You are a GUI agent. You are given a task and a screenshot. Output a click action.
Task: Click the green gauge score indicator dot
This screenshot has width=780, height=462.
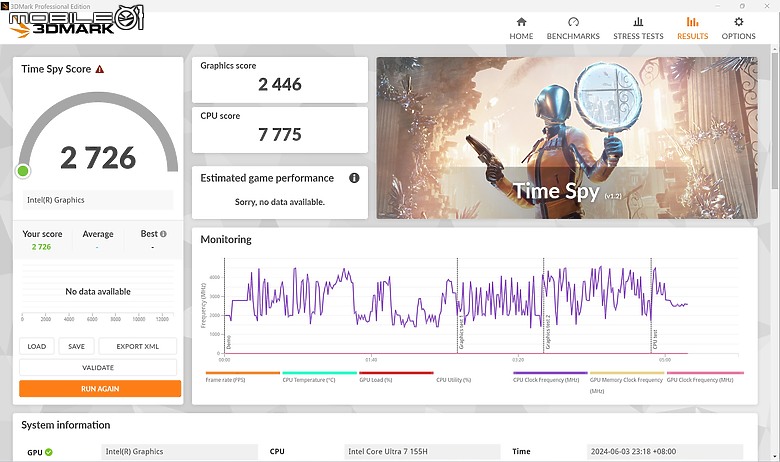tap(23, 171)
